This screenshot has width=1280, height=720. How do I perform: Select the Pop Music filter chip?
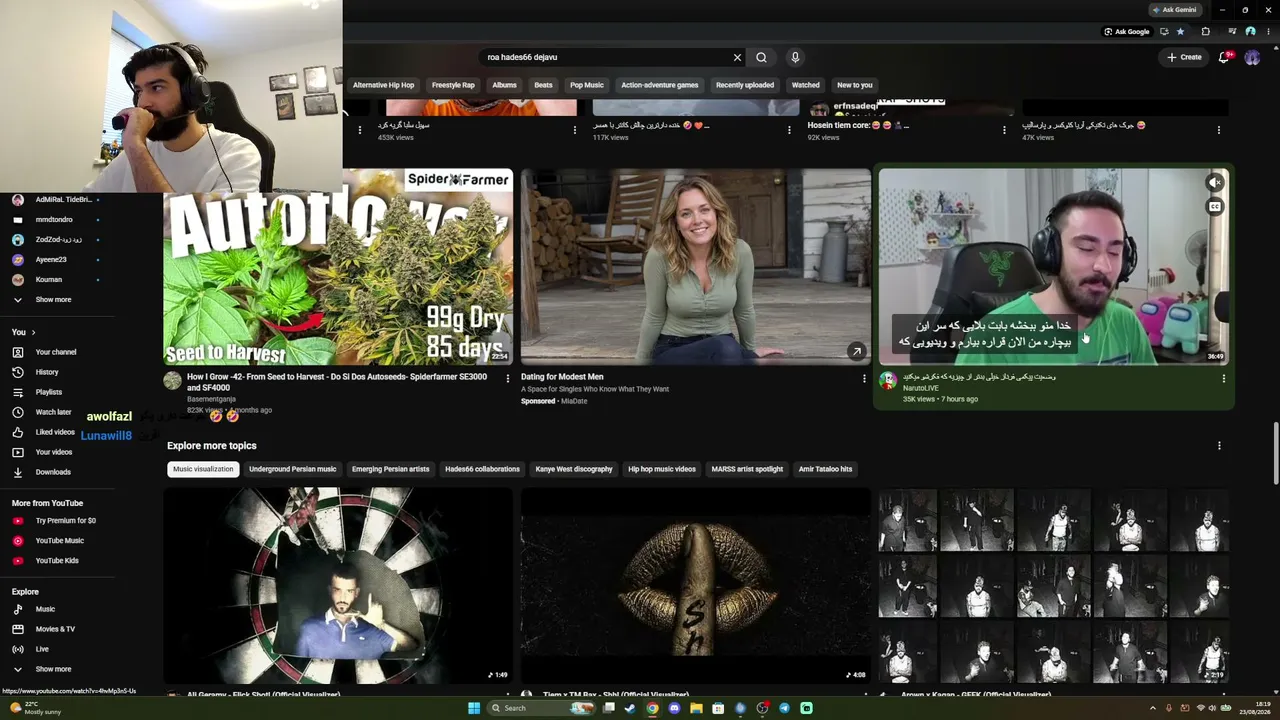coord(587,85)
